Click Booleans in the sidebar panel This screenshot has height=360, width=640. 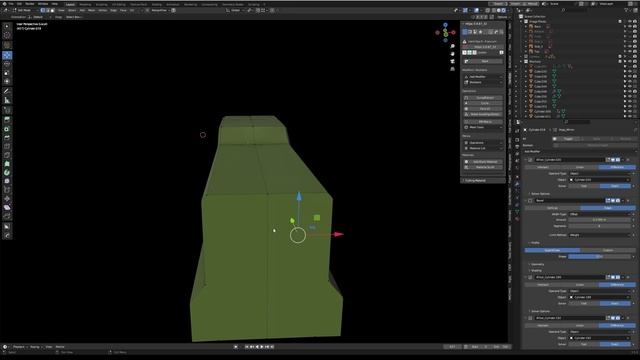483,82
